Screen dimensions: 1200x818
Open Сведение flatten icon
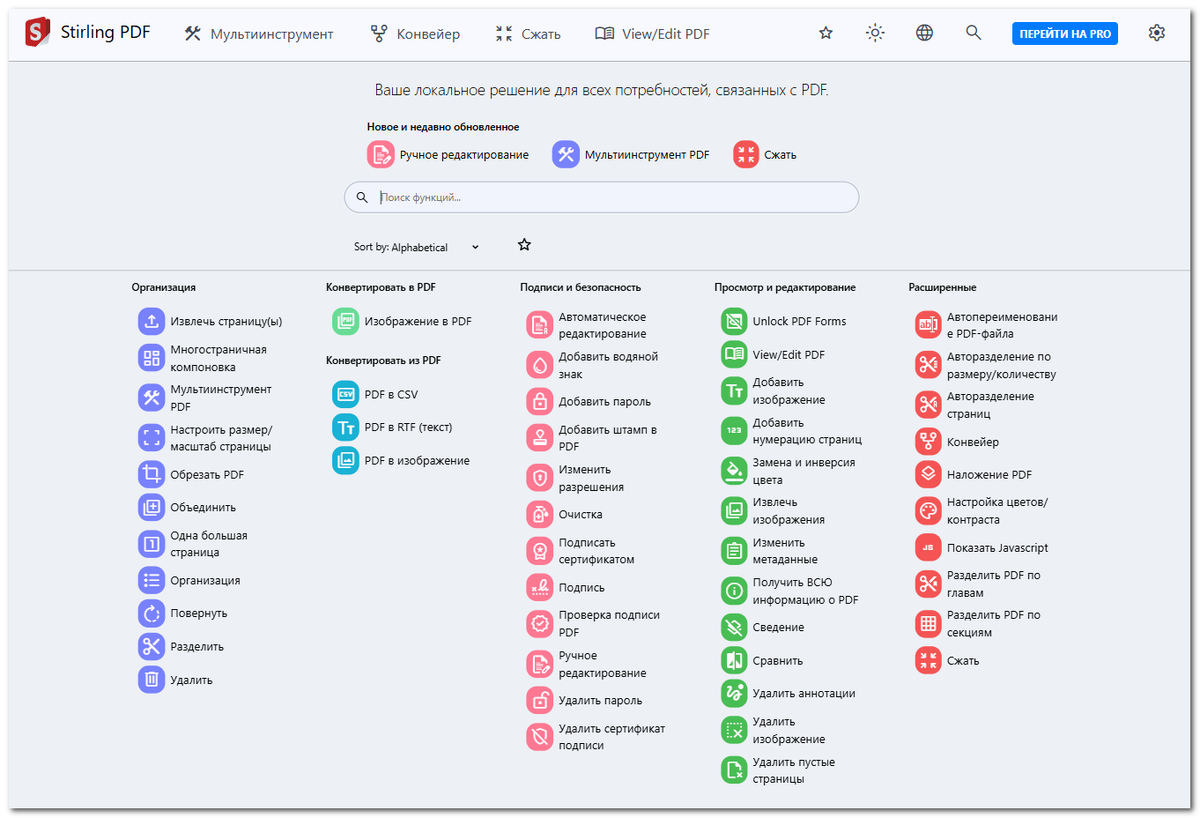pos(734,627)
